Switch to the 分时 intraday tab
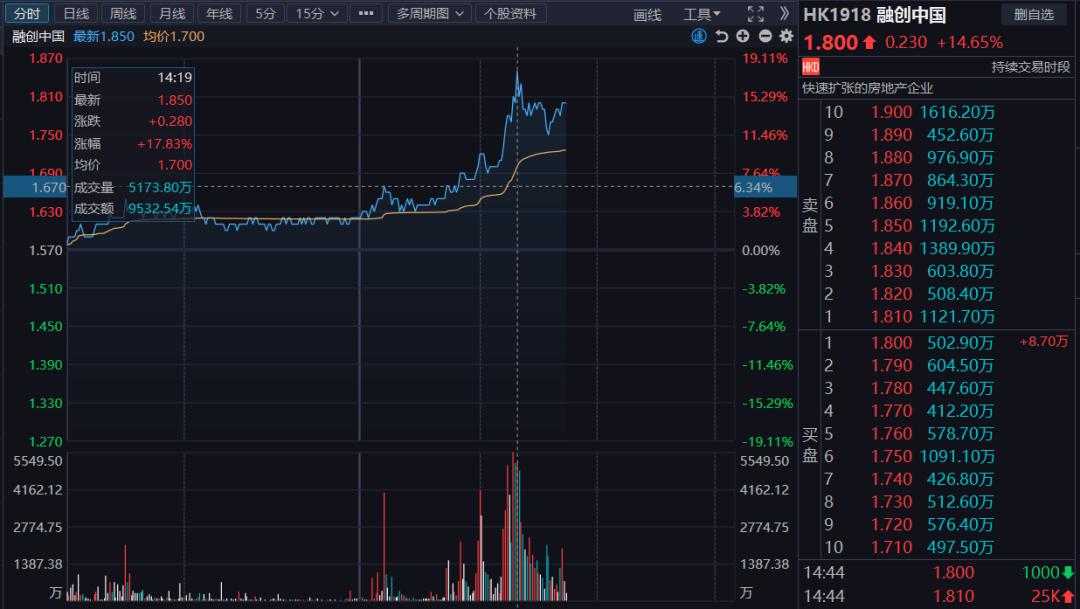Screen dimensions: 1080x609 pyautogui.click(x=27, y=14)
